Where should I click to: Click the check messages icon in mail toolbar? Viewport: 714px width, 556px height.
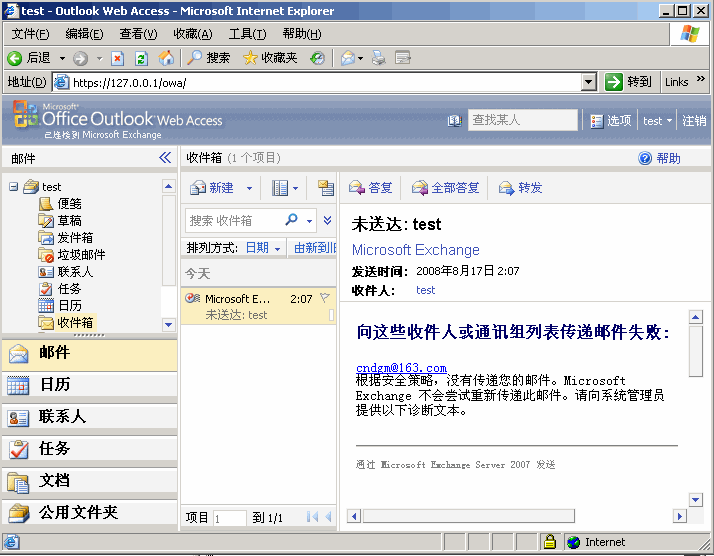325,188
